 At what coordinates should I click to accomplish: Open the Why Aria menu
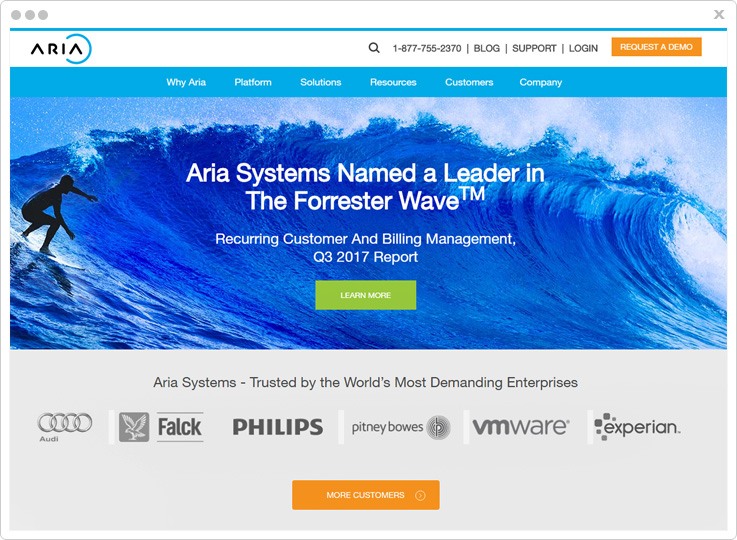(x=186, y=82)
